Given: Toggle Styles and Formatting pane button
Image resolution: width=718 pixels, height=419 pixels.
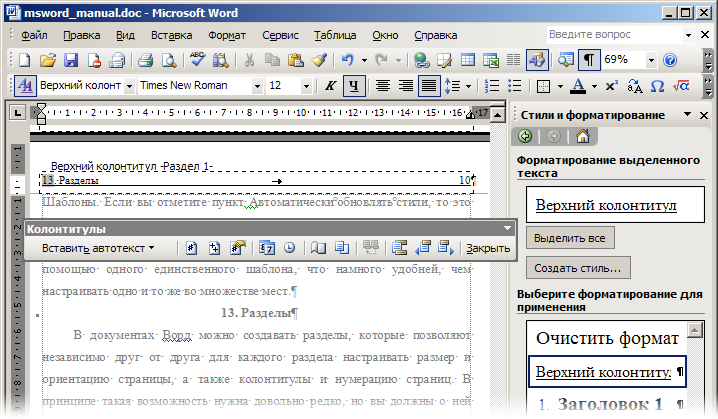Looking at the screenshot, I should tap(25, 86).
